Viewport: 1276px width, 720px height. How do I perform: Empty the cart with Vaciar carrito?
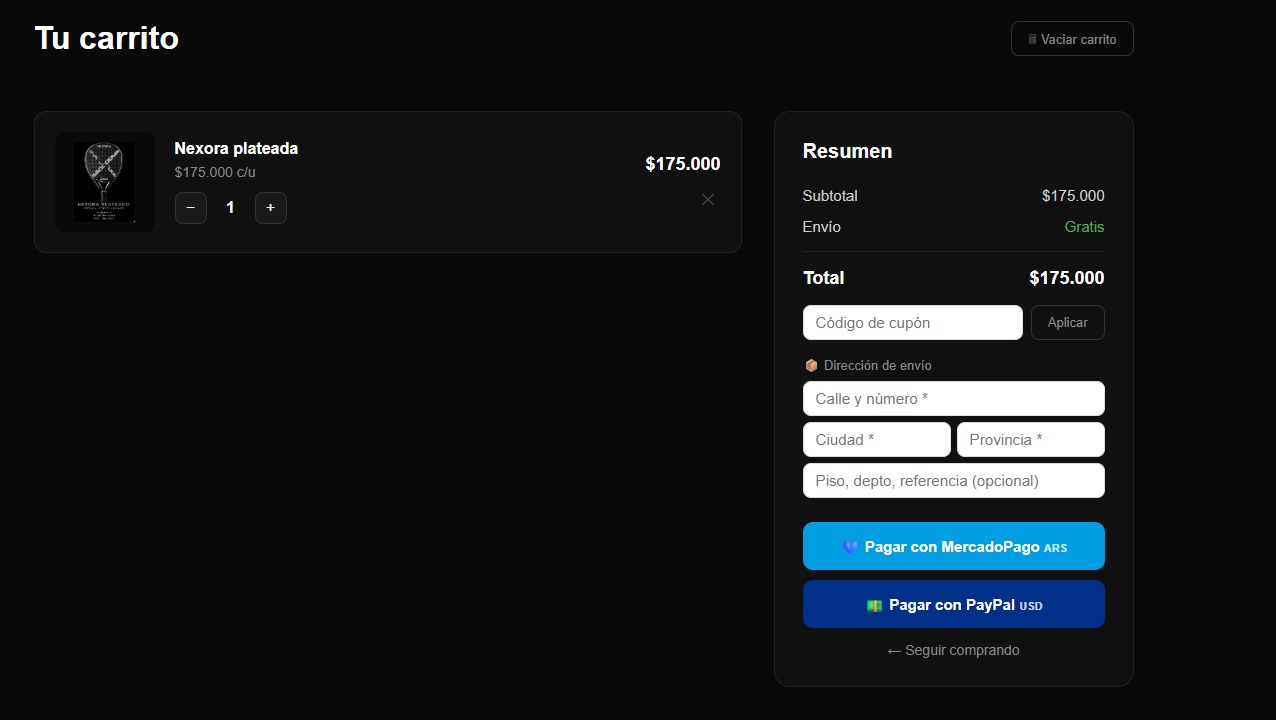(1072, 39)
